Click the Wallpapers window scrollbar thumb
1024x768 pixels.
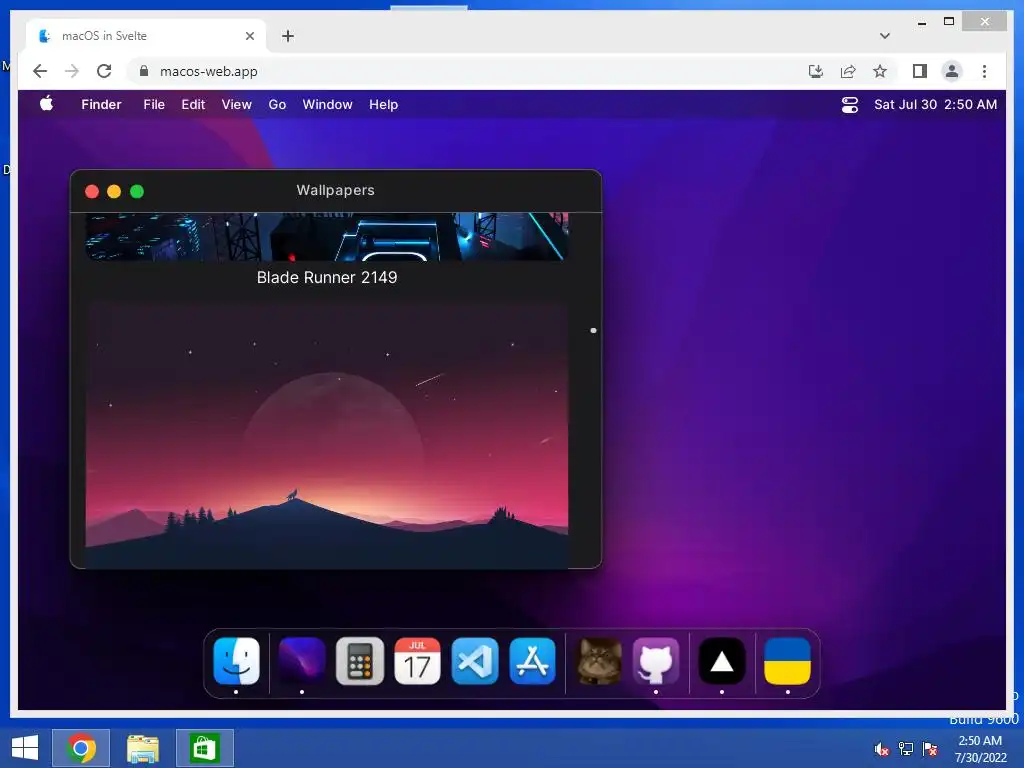[593, 330]
